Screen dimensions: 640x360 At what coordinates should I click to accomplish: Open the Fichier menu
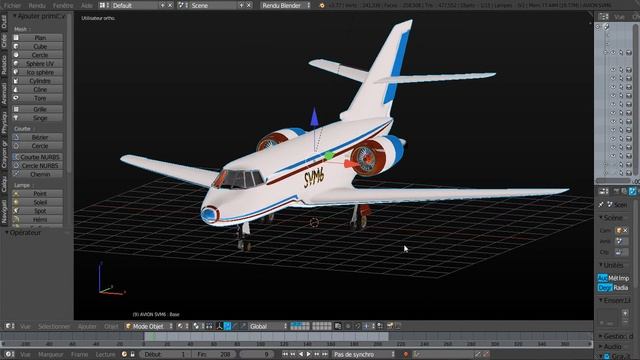point(12,5)
